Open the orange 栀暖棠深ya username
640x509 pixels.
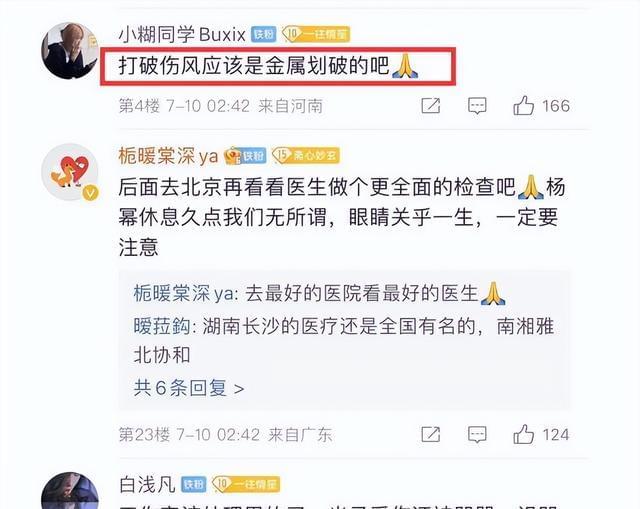[168, 156]
